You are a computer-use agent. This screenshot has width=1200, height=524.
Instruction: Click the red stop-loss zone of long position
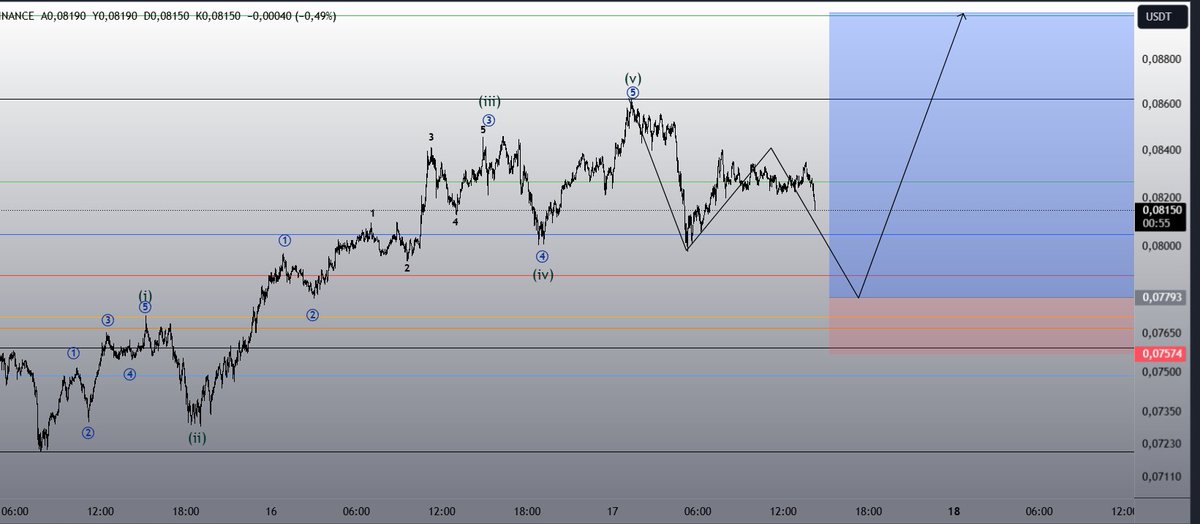980,325
